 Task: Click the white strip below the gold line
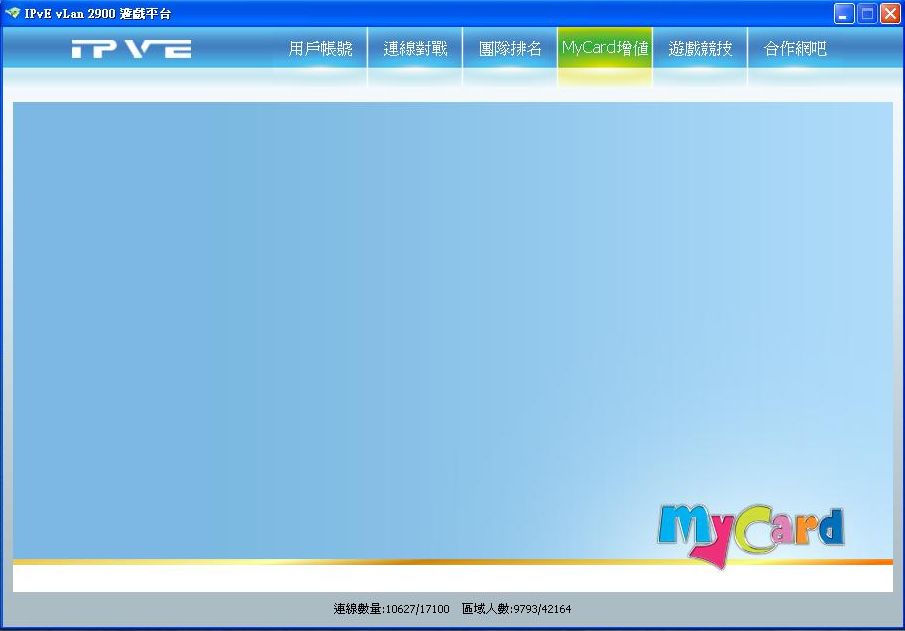[452, 579]
